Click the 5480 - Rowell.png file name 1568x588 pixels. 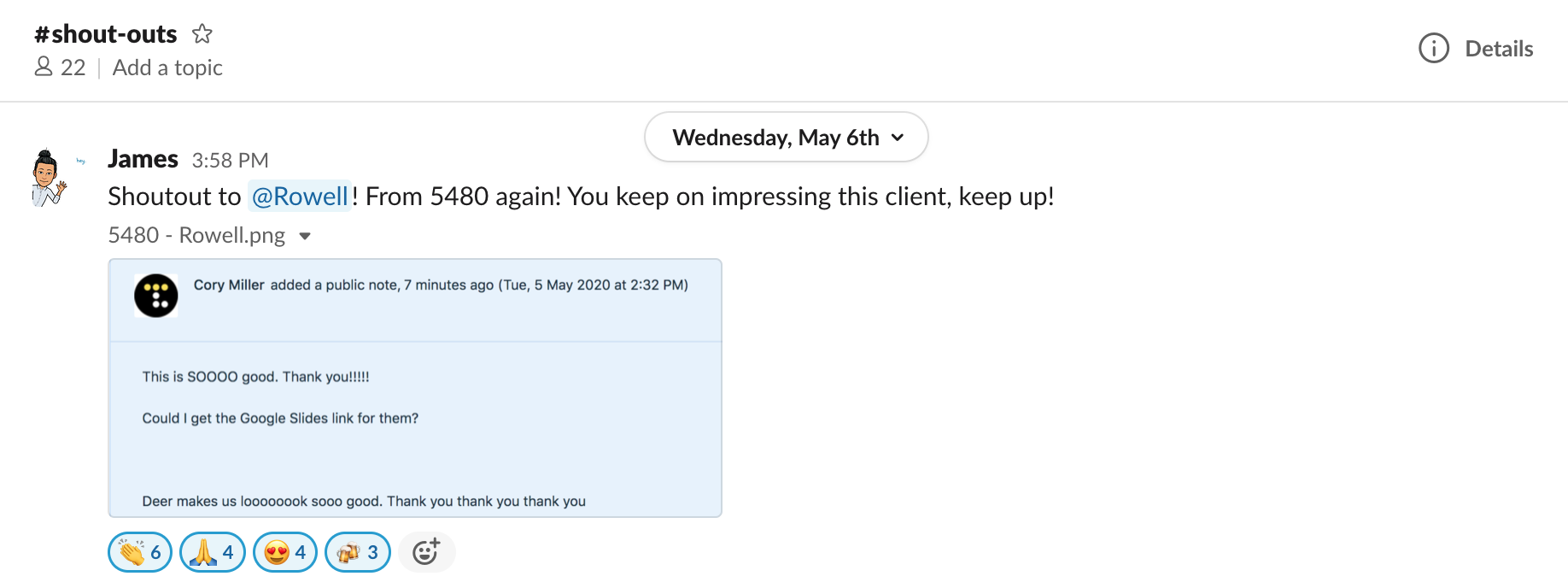tap(196, 235)
